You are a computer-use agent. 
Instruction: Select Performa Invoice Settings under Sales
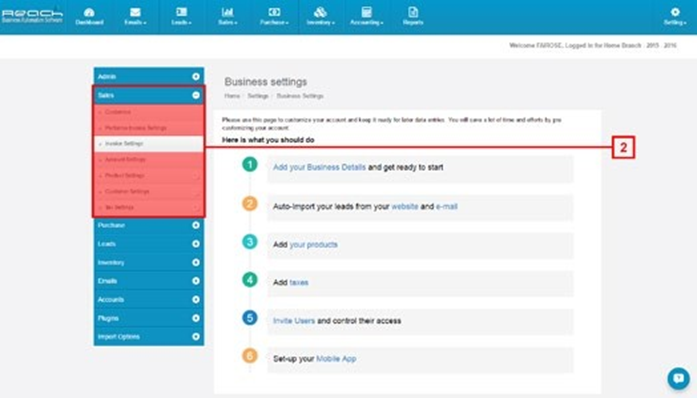pos(149,128)
